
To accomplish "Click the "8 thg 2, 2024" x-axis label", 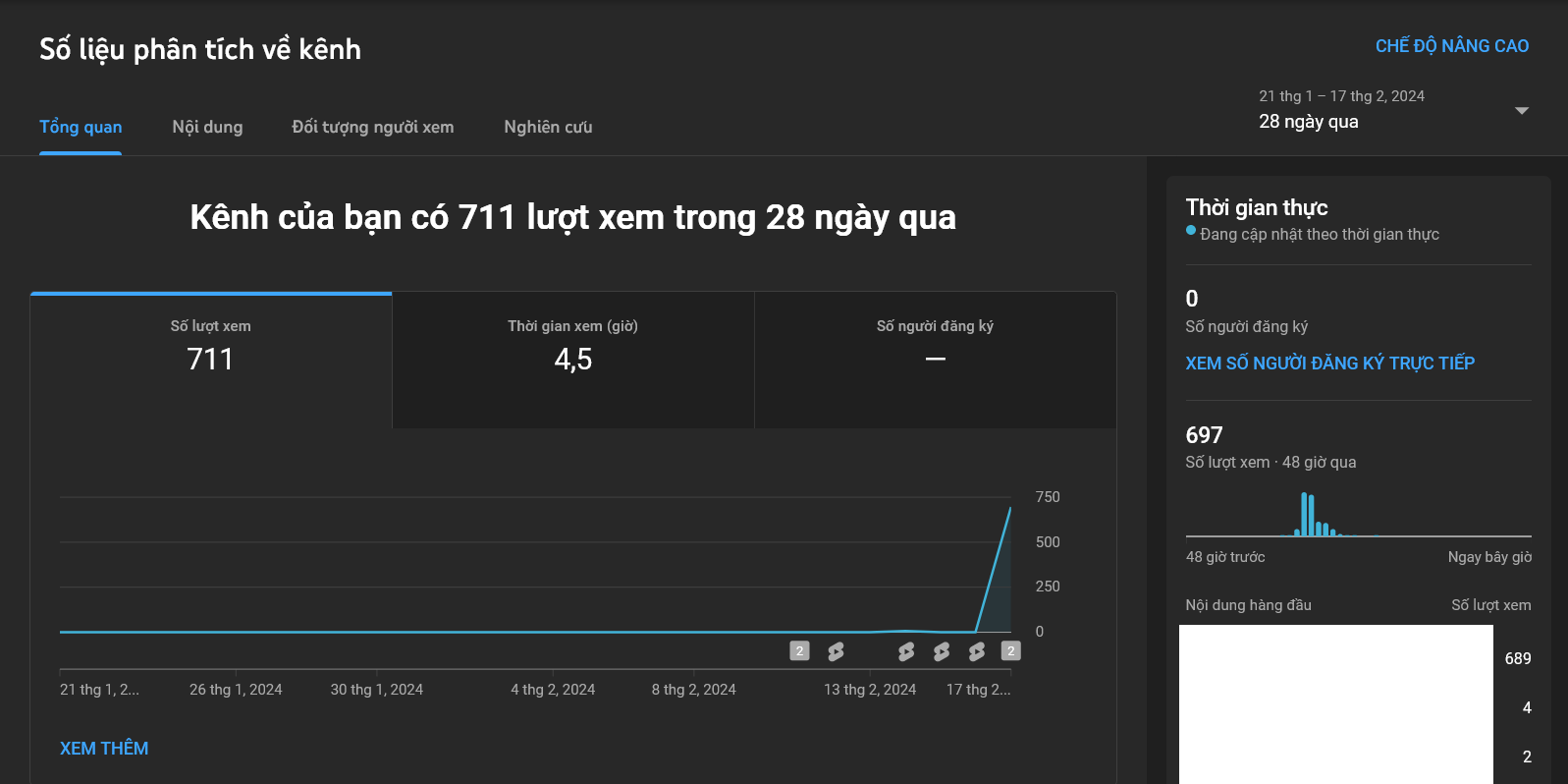I will click(x=694, y=690).
